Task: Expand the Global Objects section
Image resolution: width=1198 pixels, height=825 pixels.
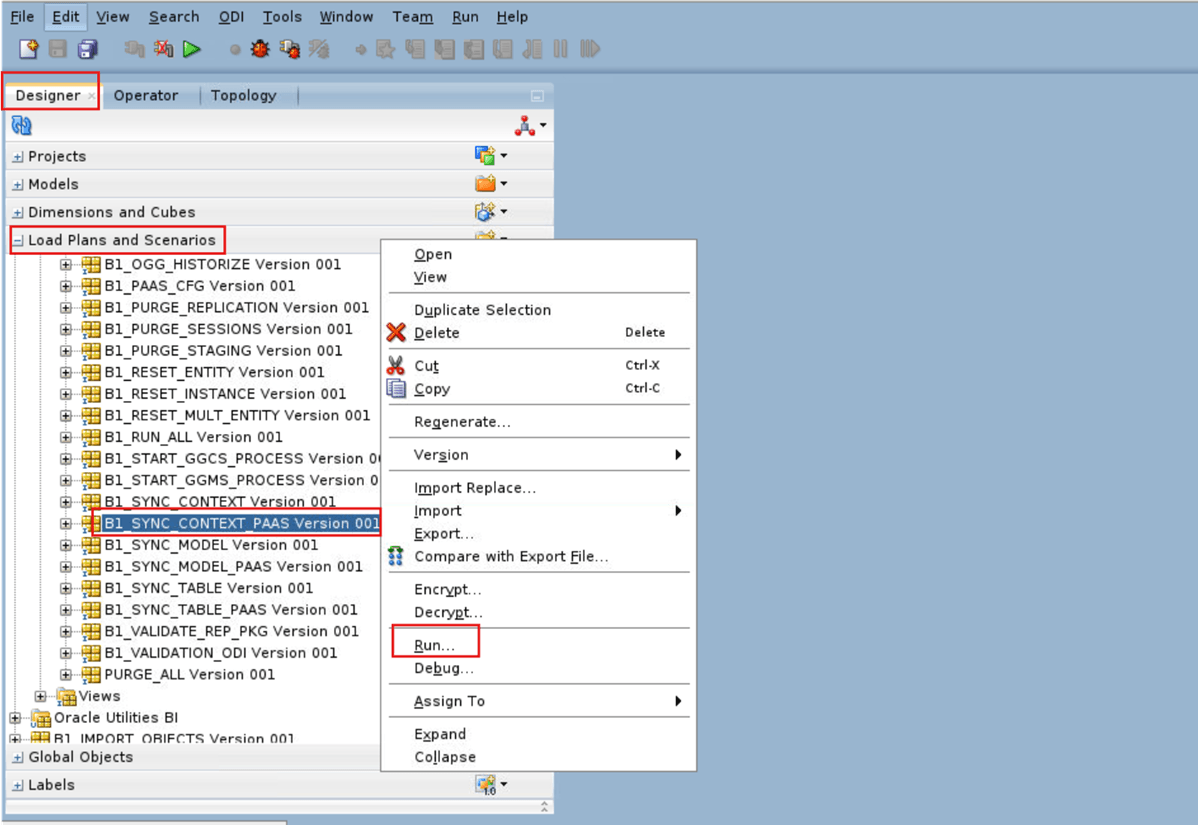Action: tap(17, 757)
